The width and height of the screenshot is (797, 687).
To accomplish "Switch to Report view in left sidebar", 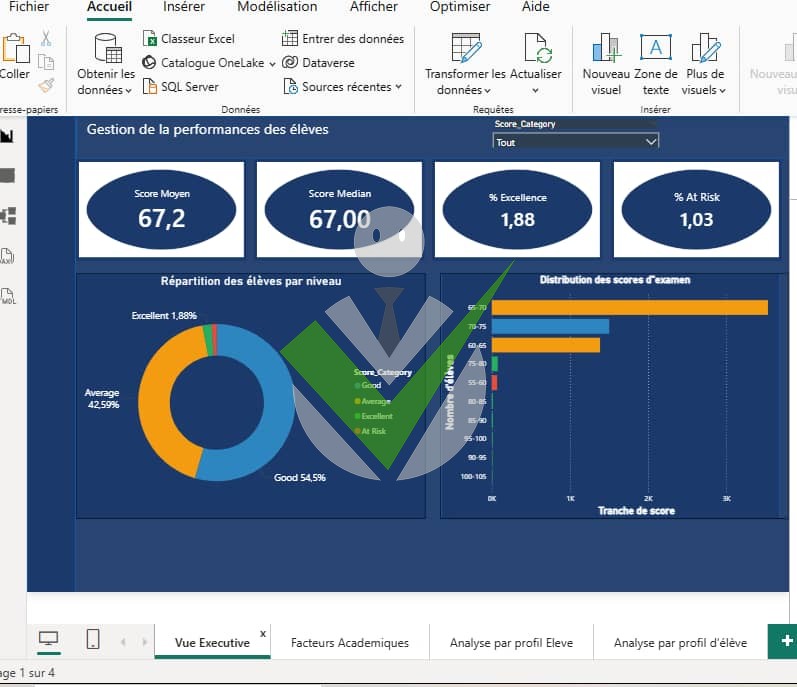I will (7, 136).
